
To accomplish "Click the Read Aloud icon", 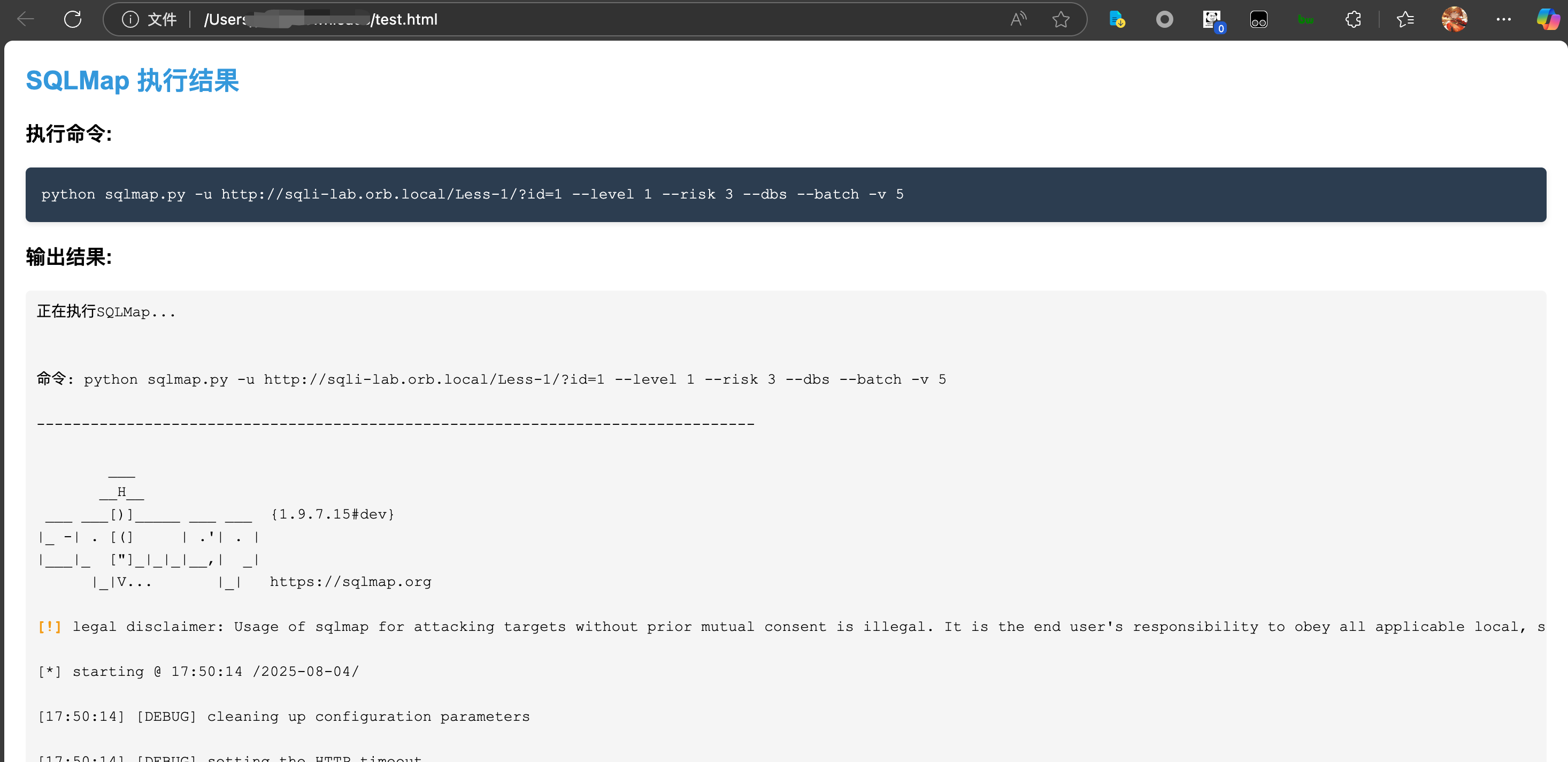I will [1018, 19].
